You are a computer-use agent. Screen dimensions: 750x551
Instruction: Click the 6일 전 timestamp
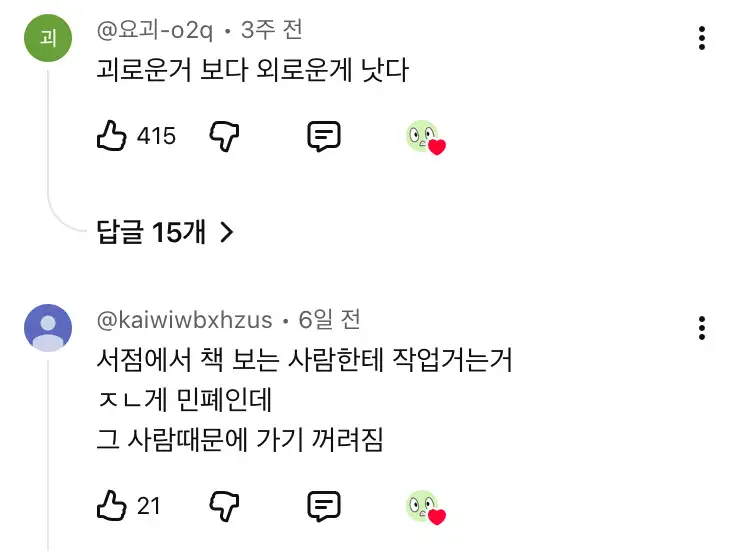coord(329,320)
